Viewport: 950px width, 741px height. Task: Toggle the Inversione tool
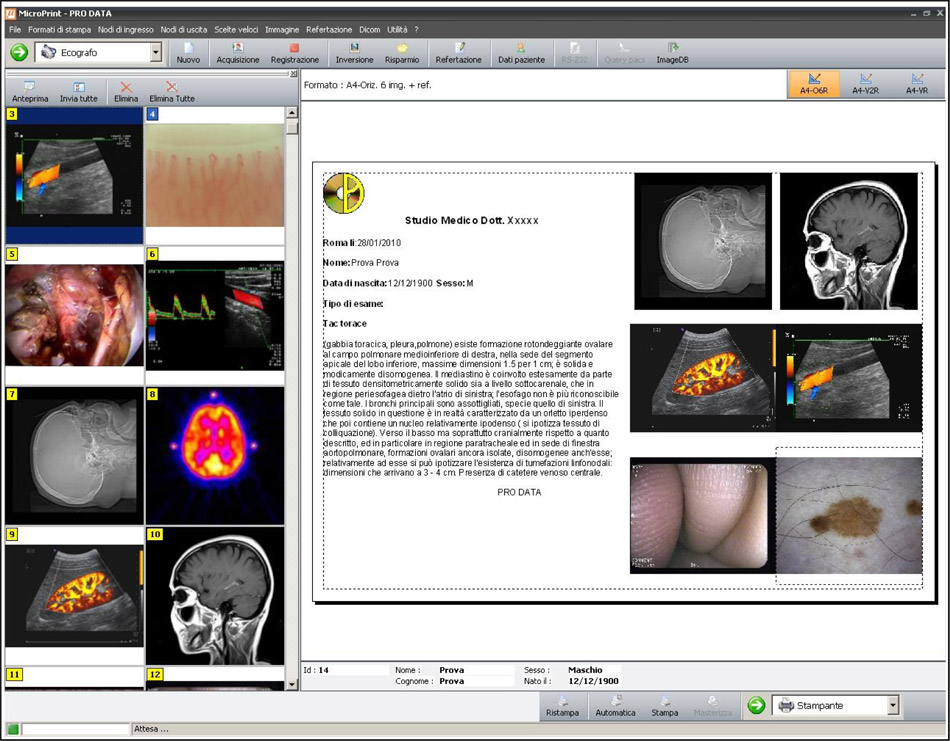click(x=354, y=53)
